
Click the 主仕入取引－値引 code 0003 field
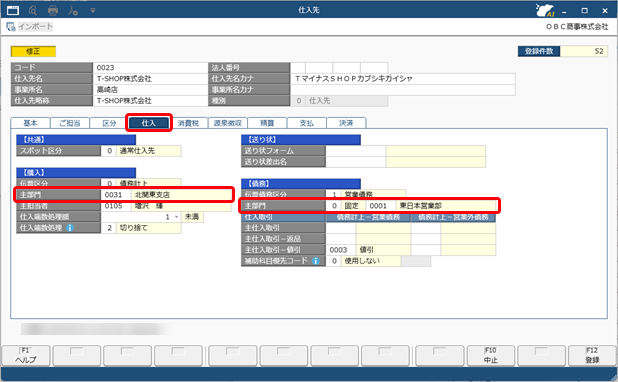click(x=341, y=250)
